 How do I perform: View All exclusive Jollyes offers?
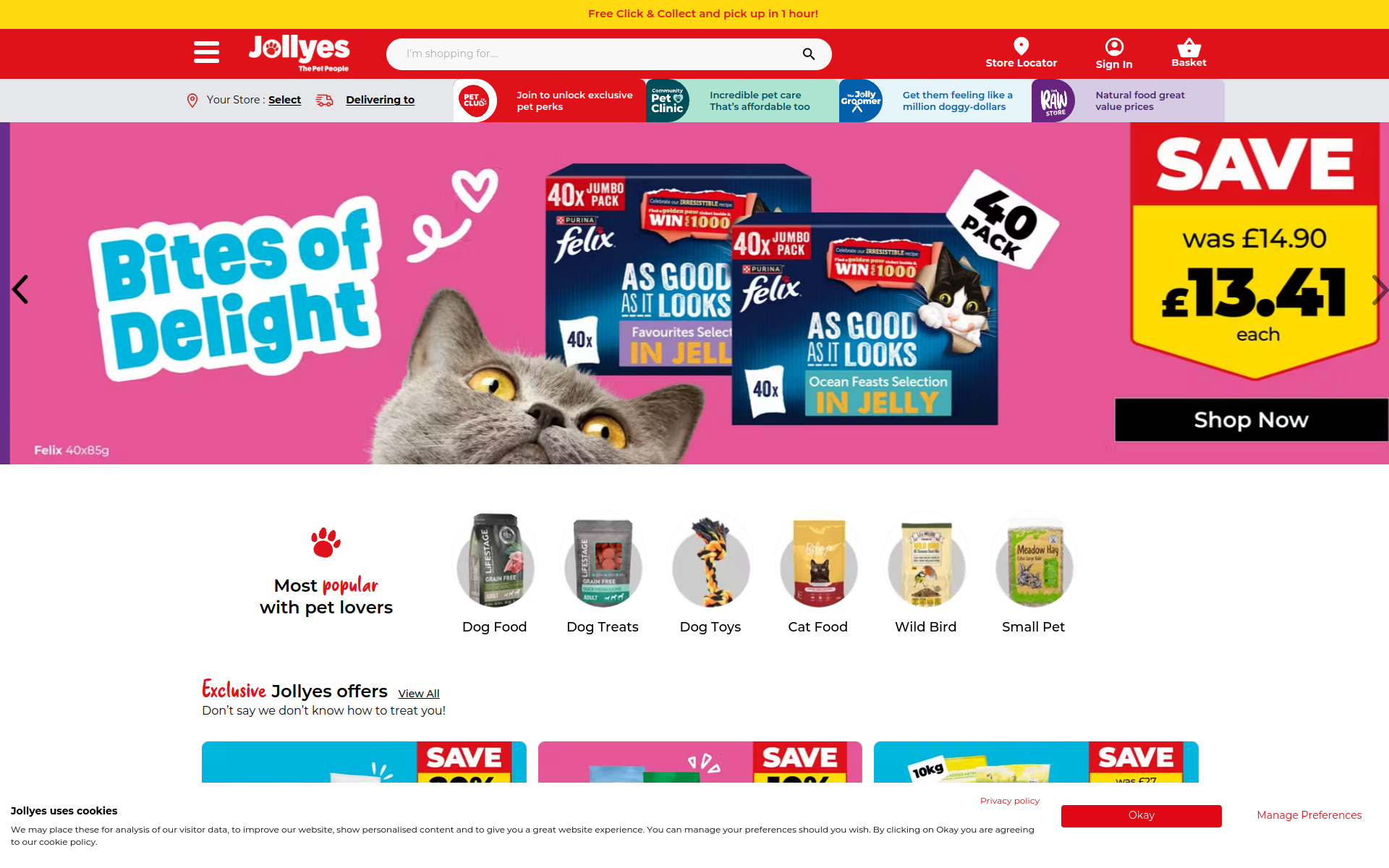(x=418, y=694)
